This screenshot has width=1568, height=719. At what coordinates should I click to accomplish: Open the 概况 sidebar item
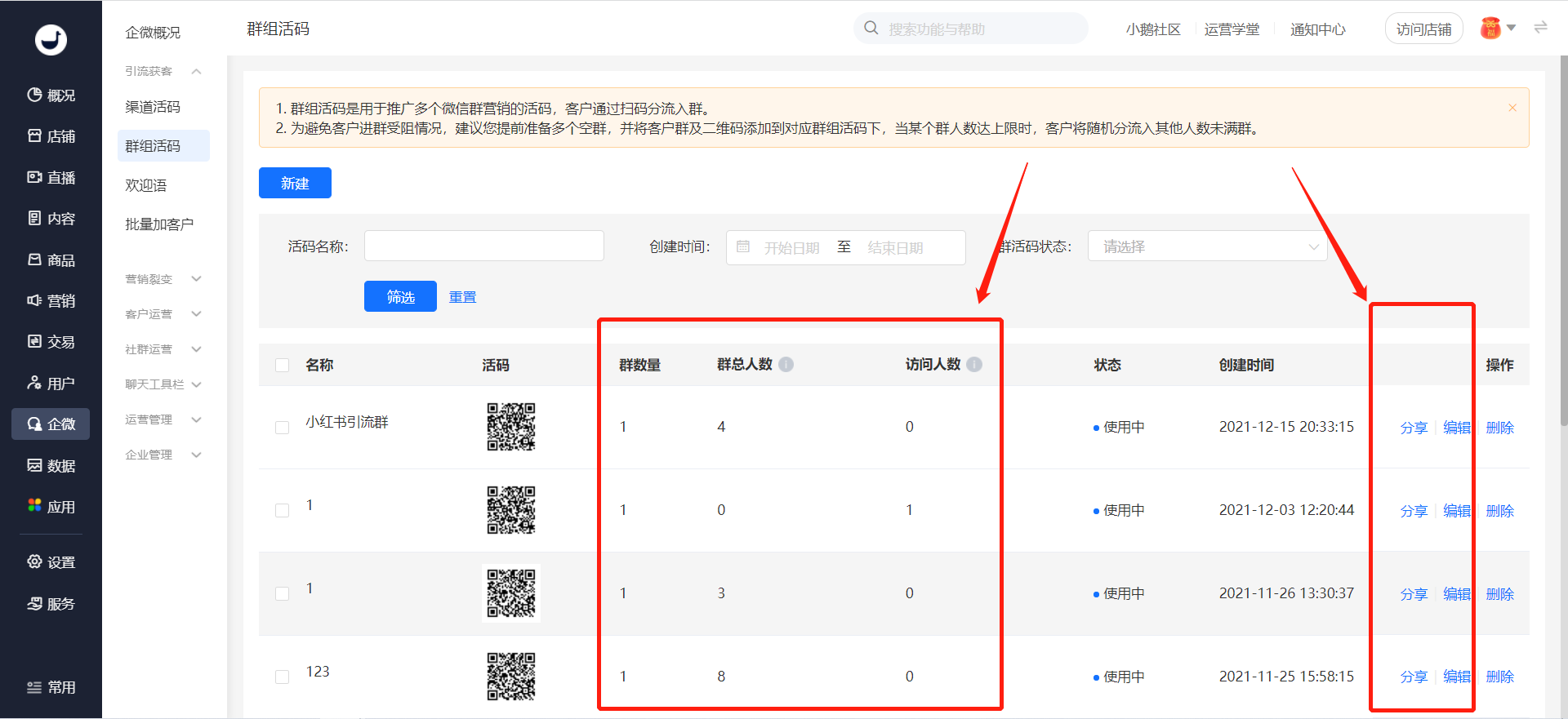coord(51,95)
